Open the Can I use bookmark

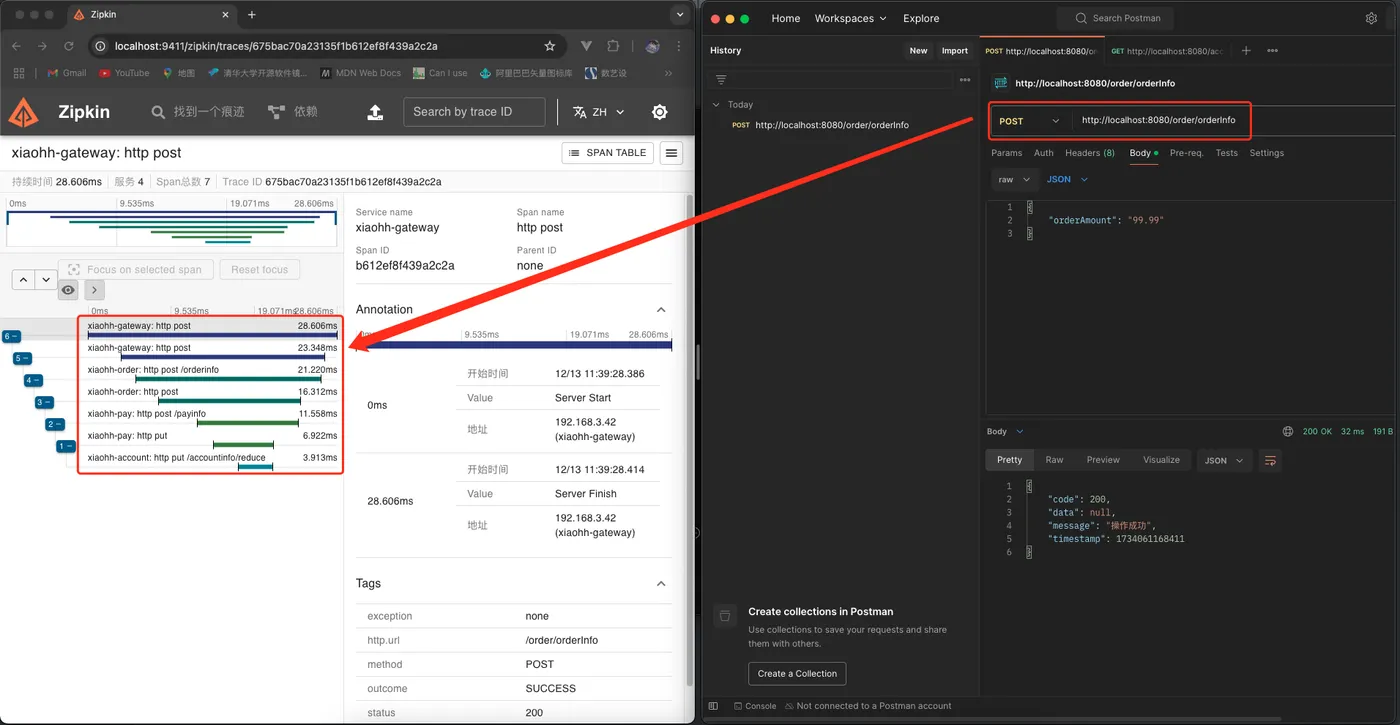coord(440,73)
